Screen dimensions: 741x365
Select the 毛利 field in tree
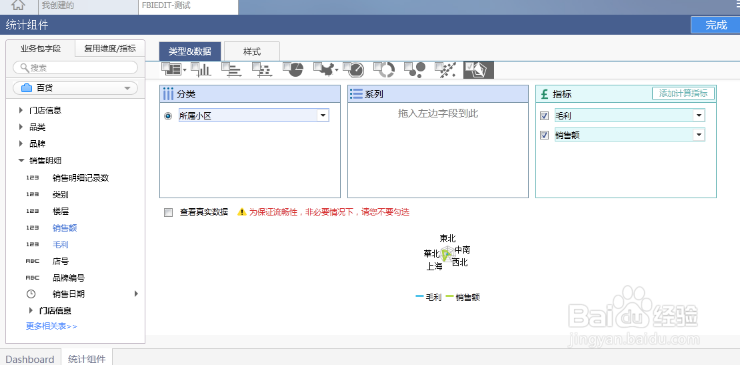click(x=60, y=244)
